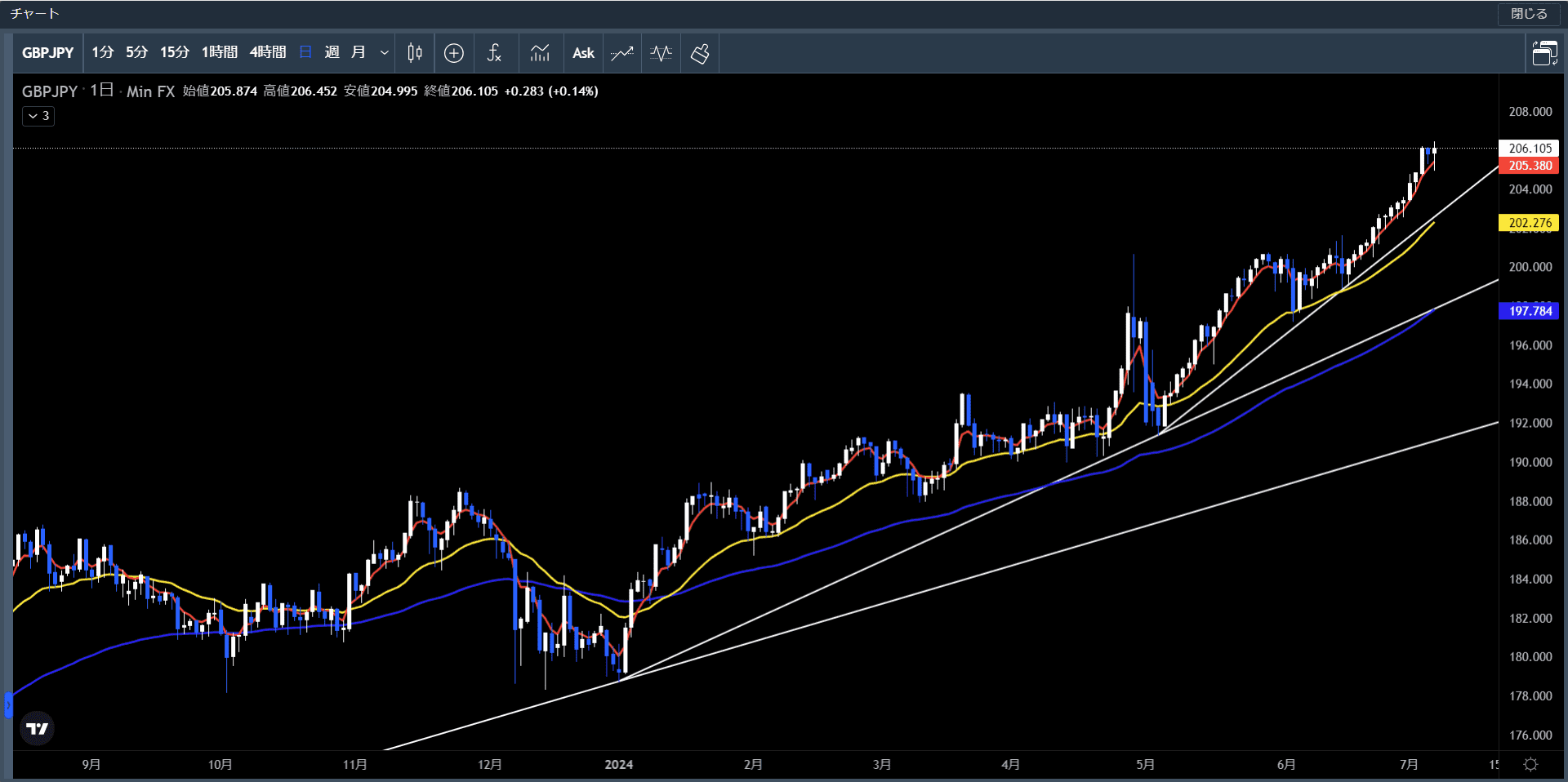Switch to the 1時間 timeframe
The height and width of the screenshot is (782, 1568).
(220, 52)
